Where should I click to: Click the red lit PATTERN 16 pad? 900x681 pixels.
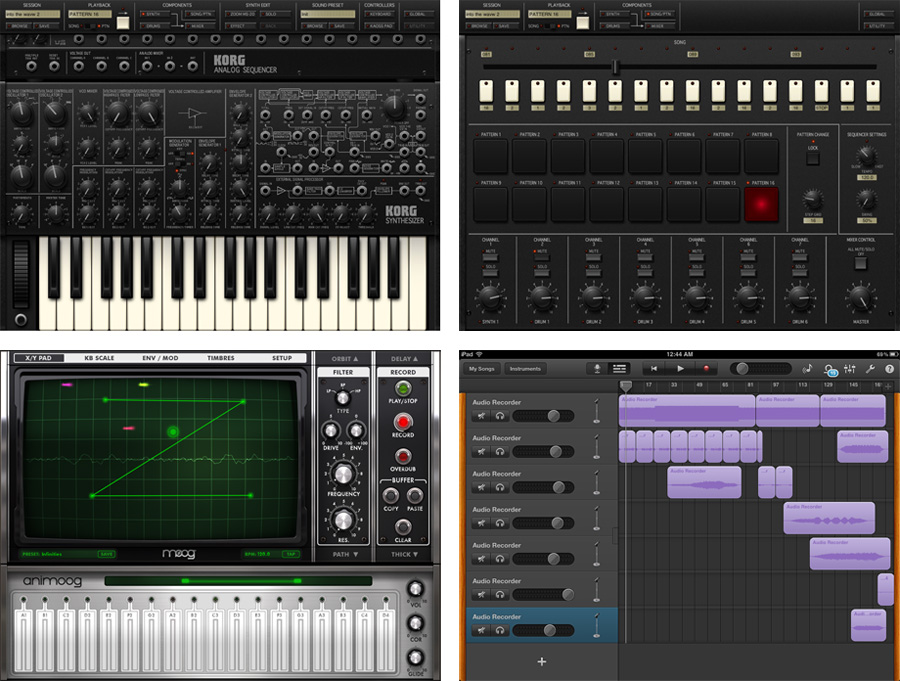761,204
